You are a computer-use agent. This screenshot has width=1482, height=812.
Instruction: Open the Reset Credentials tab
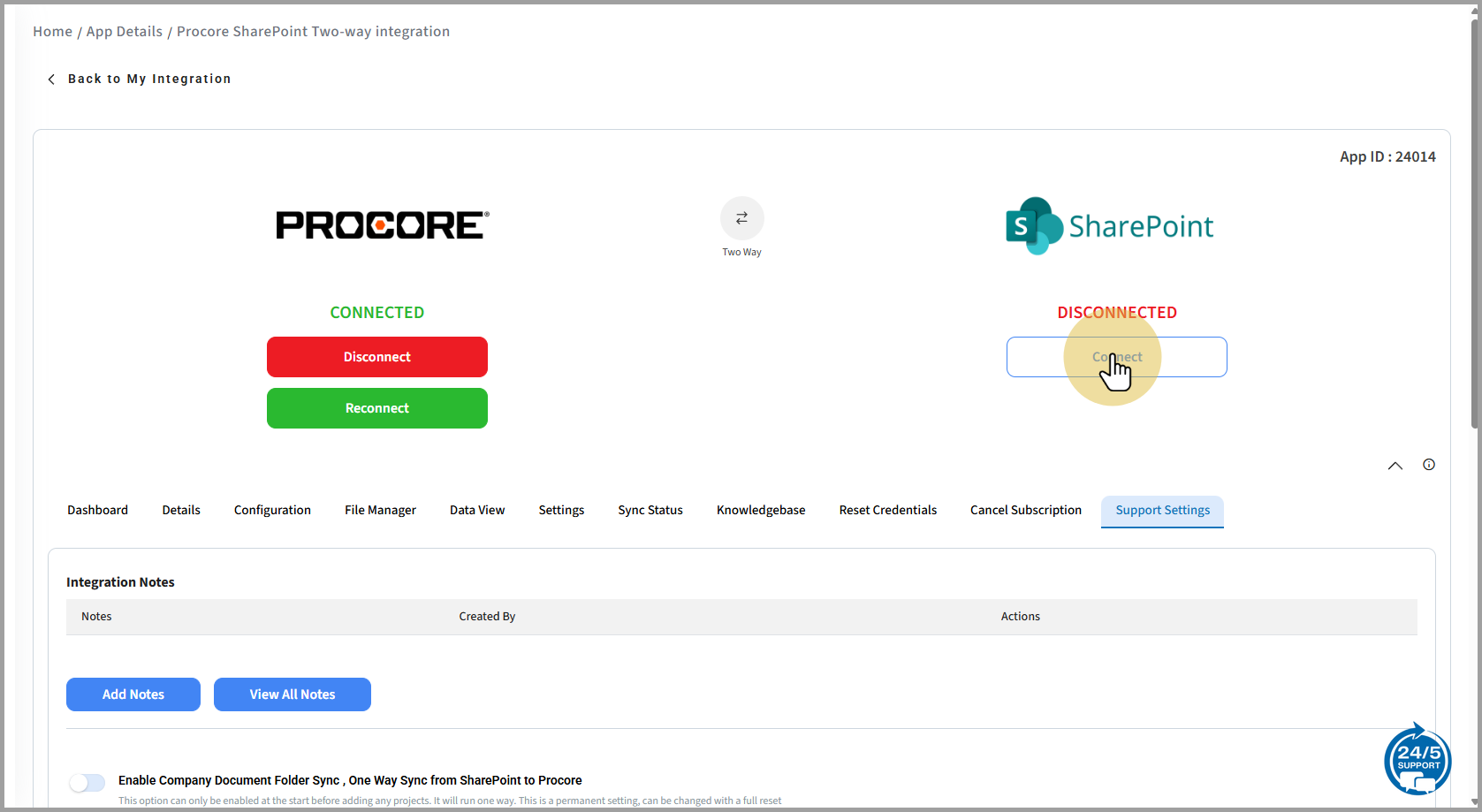pyautogui.click(x=887, y=511)
